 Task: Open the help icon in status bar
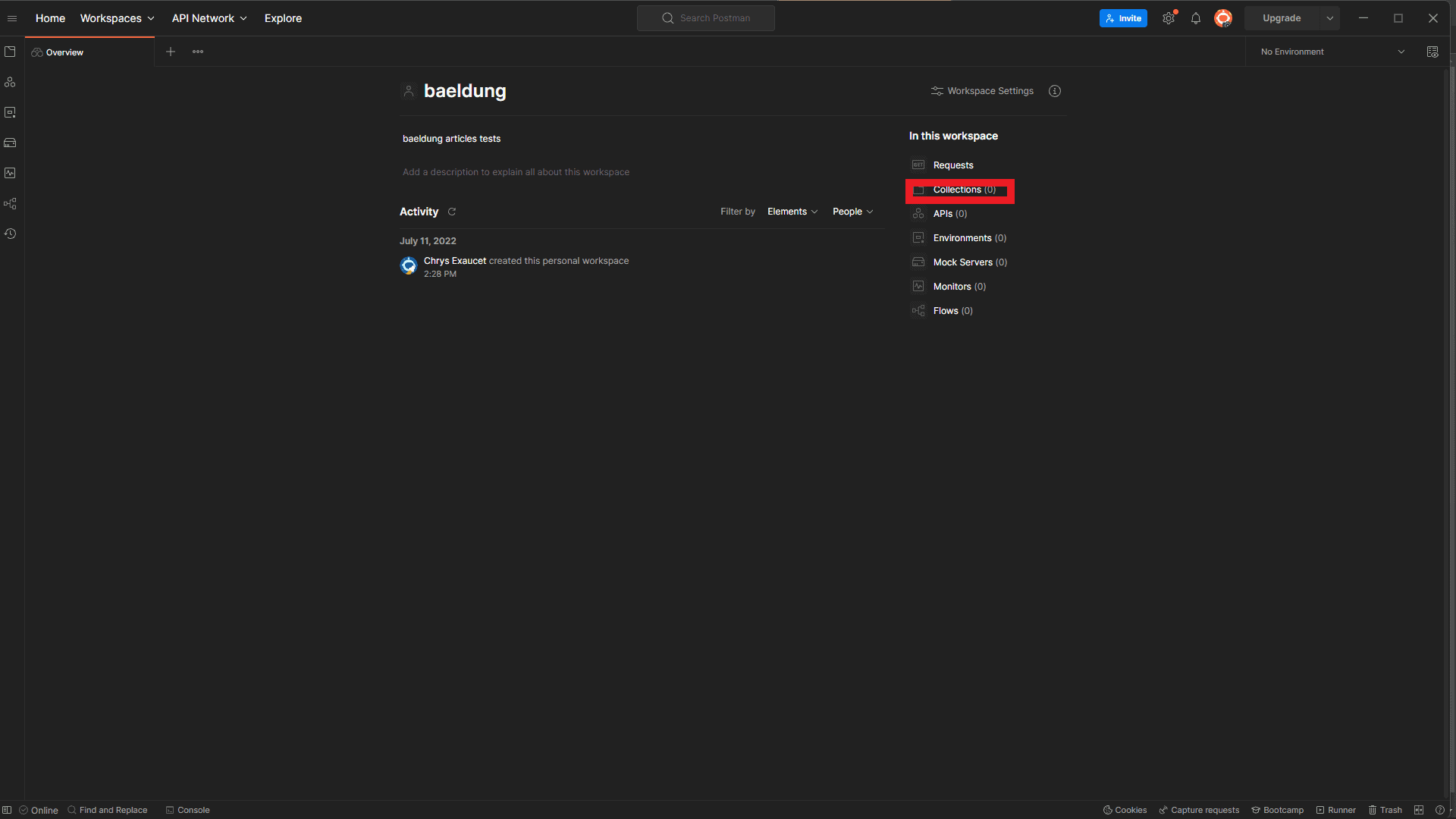coord(1440,810)
